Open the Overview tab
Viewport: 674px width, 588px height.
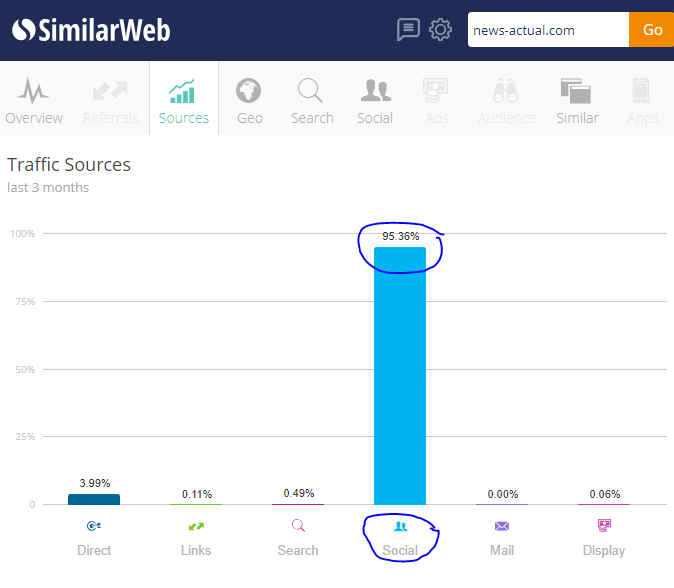click(x=34, y=101)
